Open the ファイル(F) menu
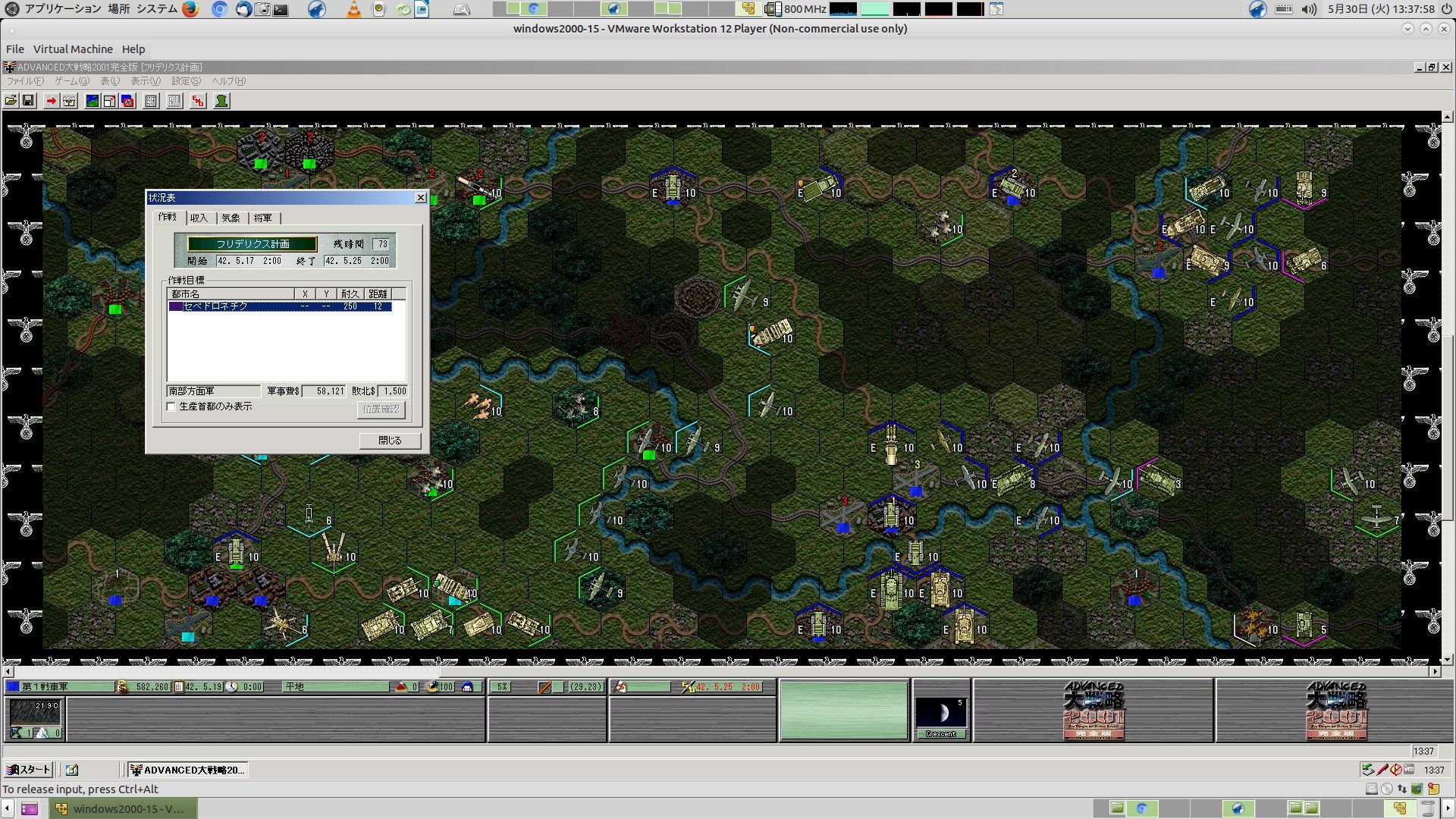Image resolution: width=1456 pixels, height=819 pixels. tap(25, 81)
